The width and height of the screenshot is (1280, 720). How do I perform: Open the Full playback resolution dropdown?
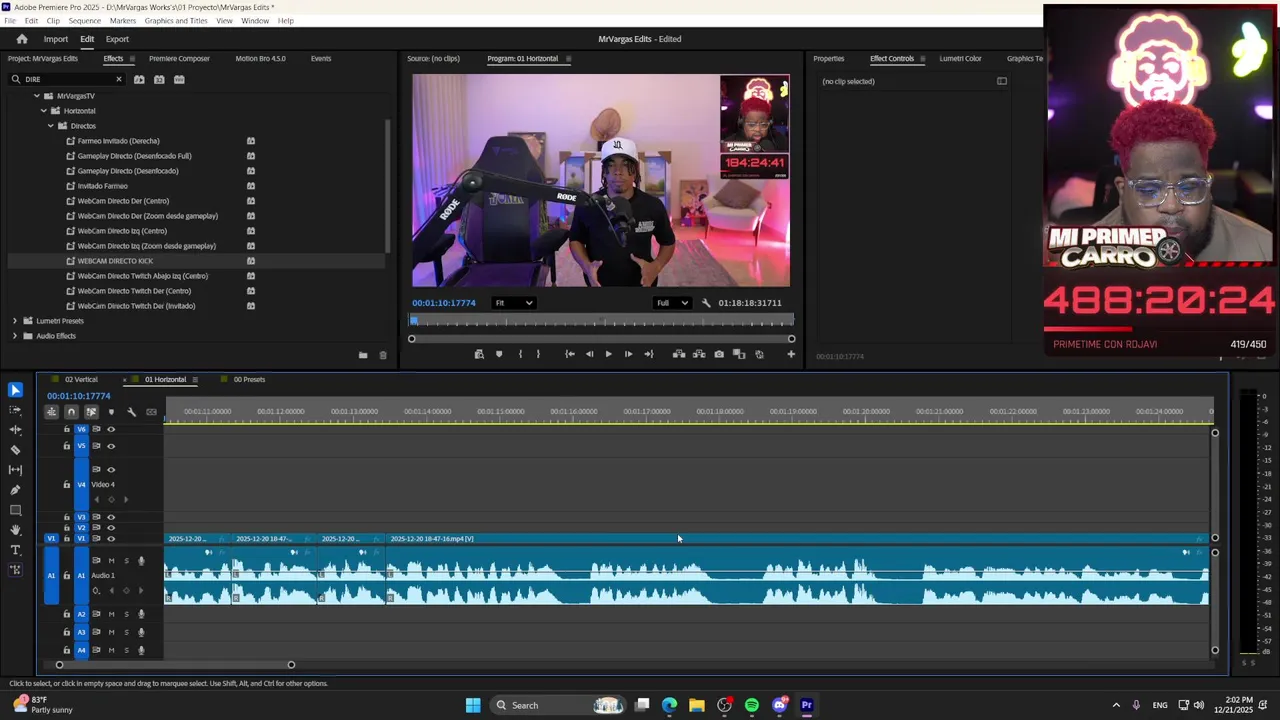[x=672, y=303]
